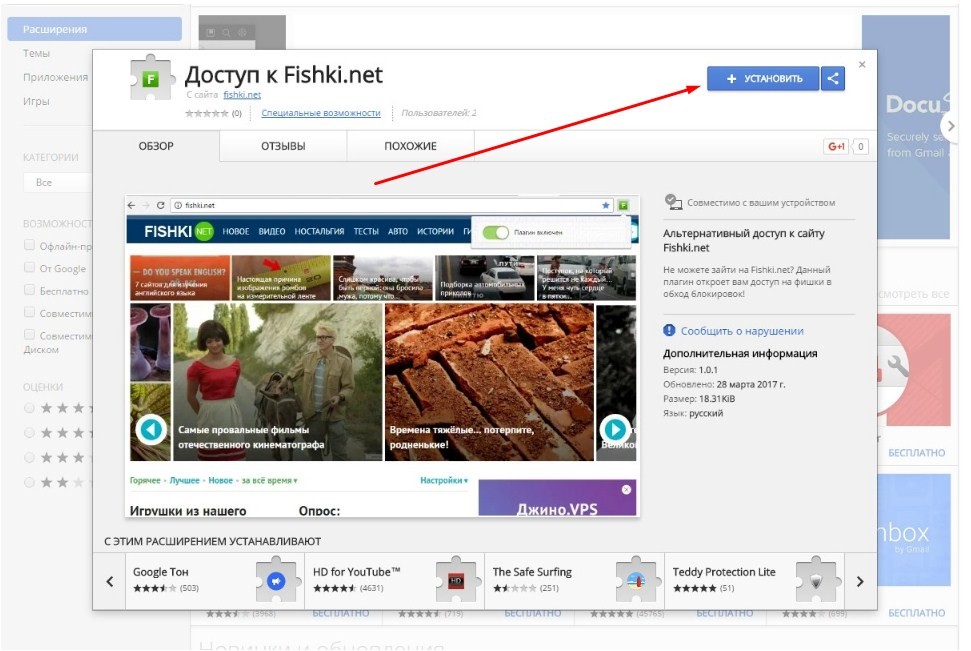Viewport: 971px width, 651px height.
Task: Tick the Бесплатно checkbox
Action: point(29,290)
